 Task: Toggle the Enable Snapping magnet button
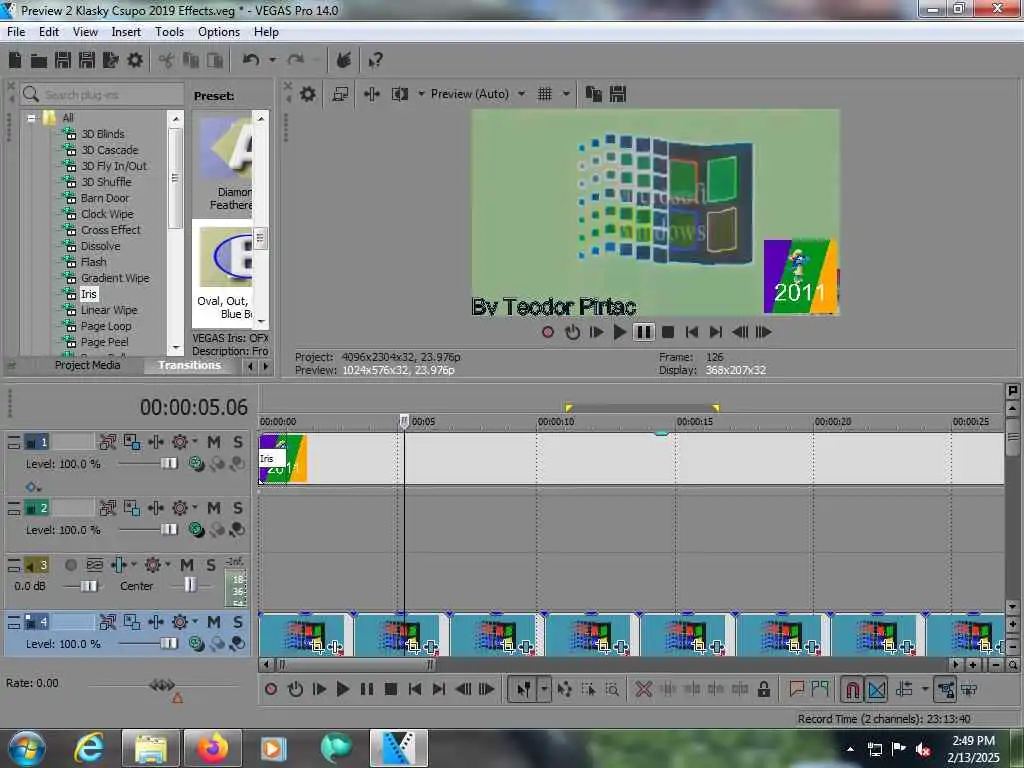coord(852,689)
